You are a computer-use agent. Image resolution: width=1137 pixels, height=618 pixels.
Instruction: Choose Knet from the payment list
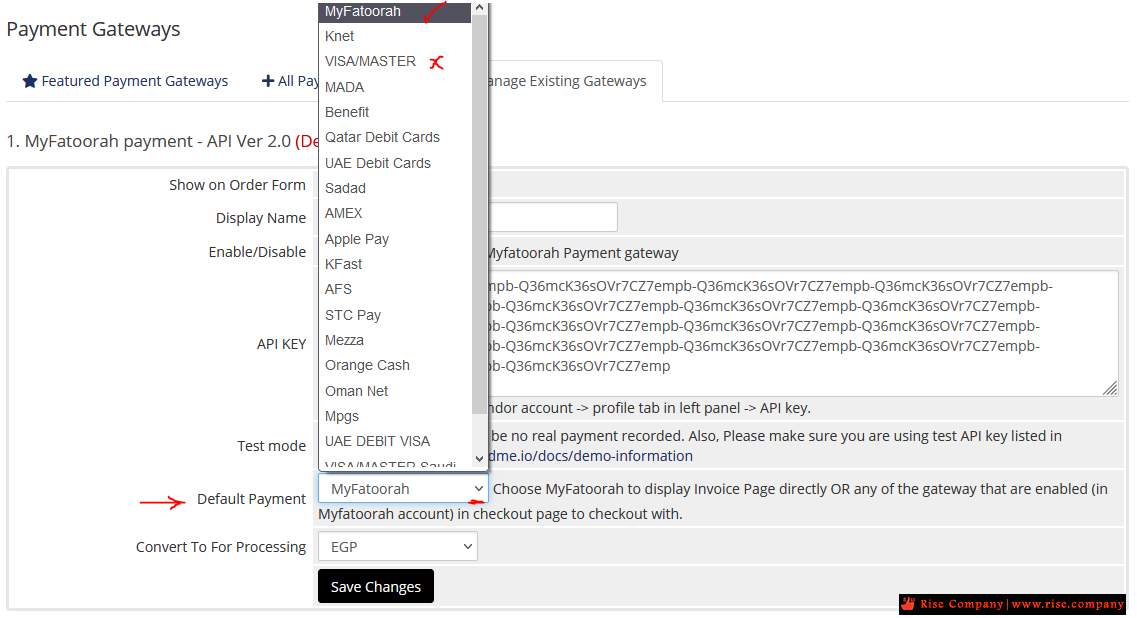tap(395, 36)
